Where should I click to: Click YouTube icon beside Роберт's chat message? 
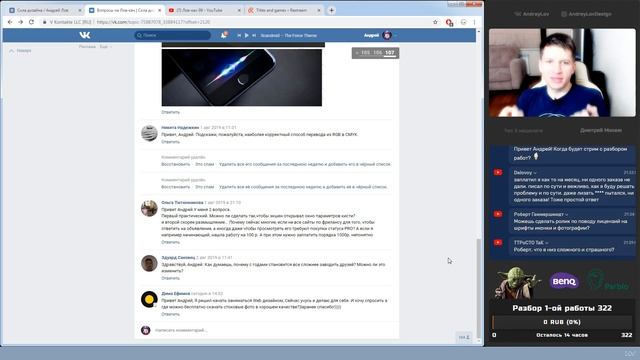click(498, 214)
